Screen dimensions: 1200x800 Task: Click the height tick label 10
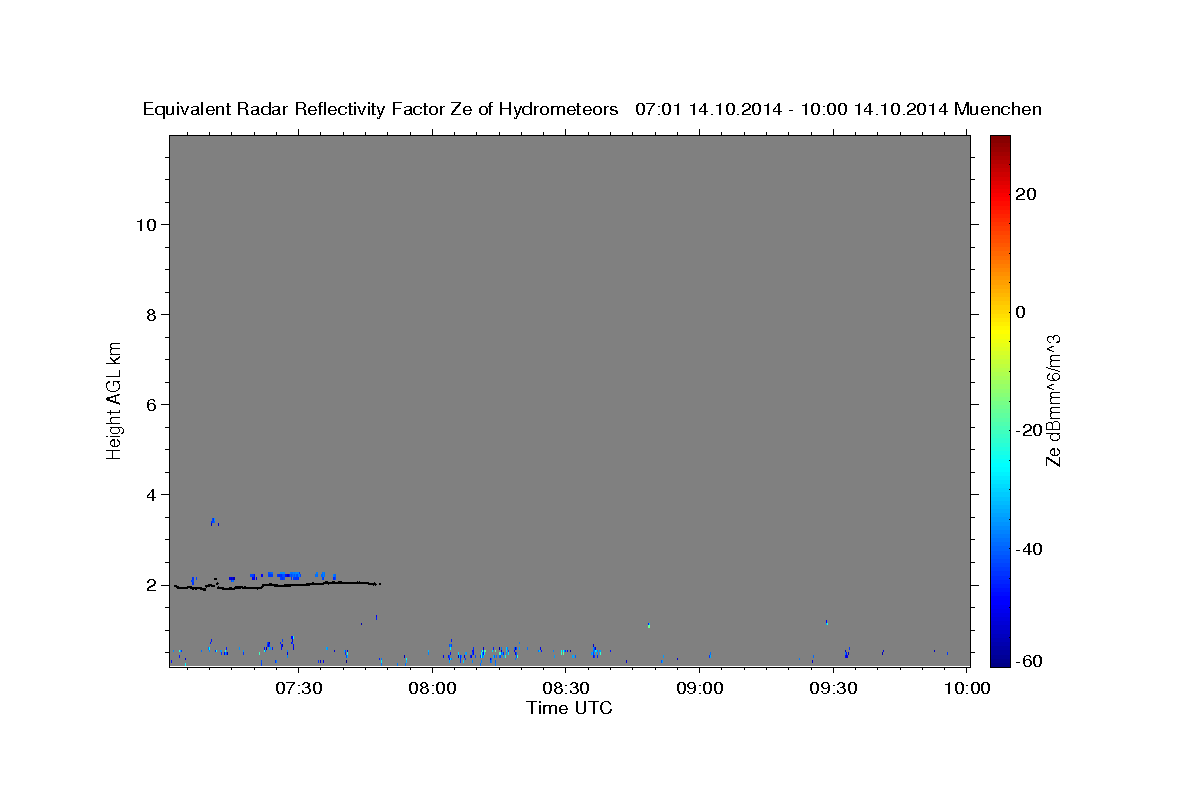pyautogui.click(x=146, y=224)
